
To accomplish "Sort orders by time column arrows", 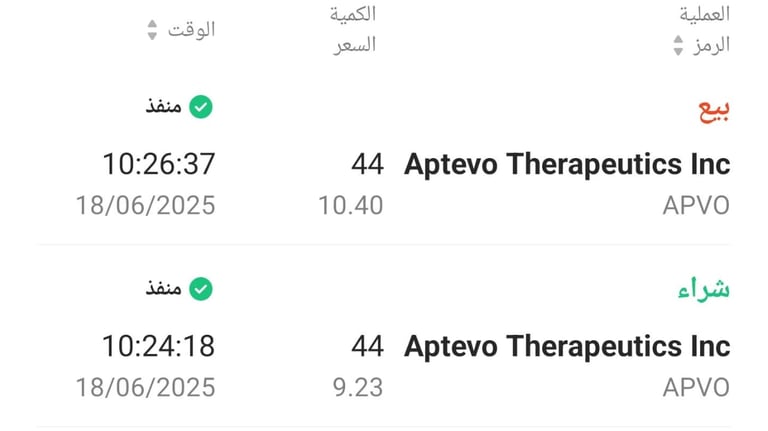I will coord(152,30).
